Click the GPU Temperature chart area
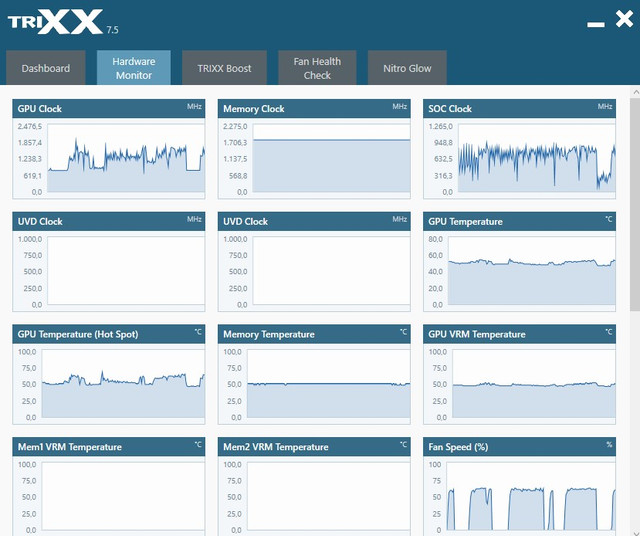 pos(531,271)
